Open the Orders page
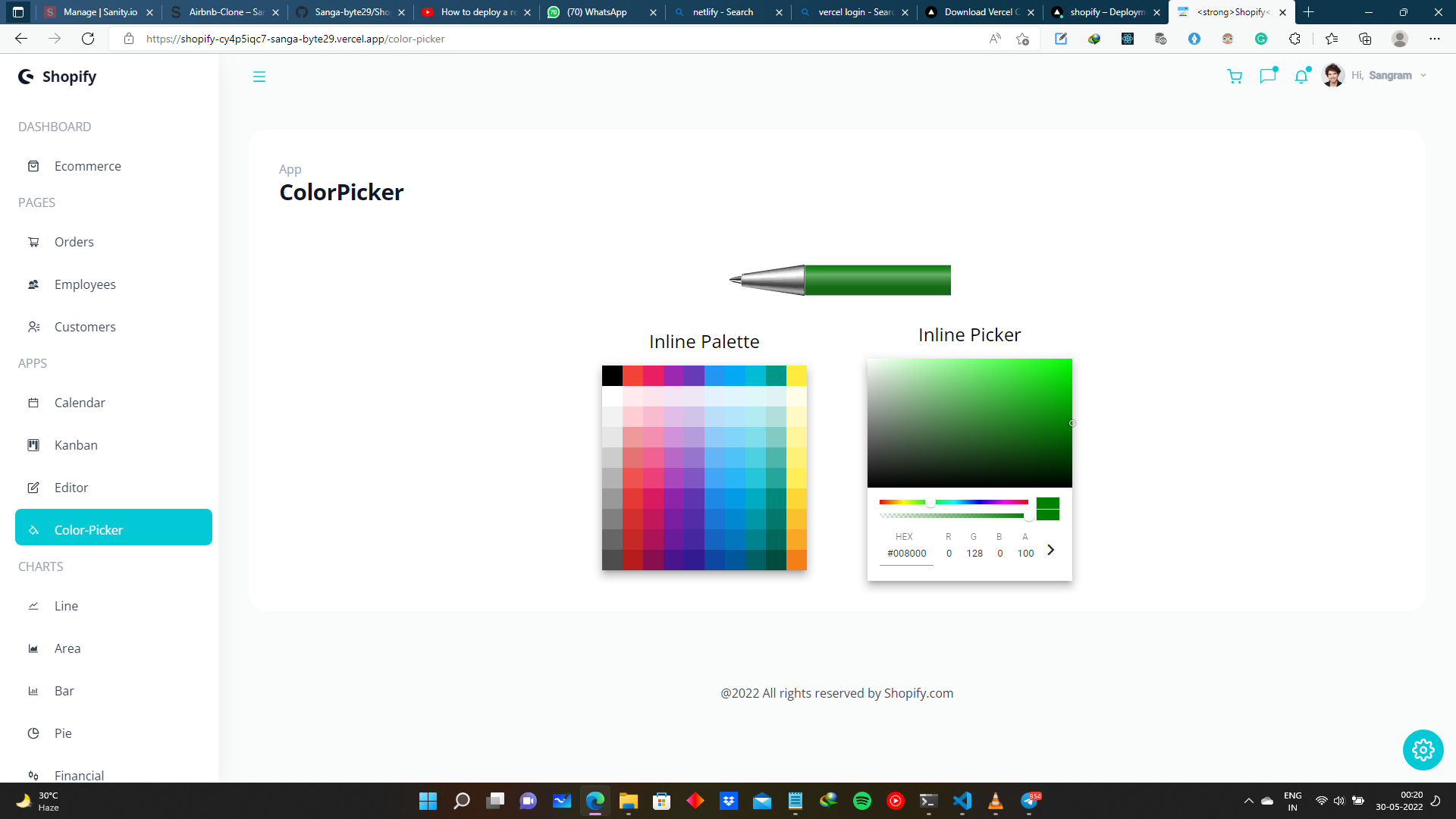This screenshot has height=819, width=1456. pyautogui.click(x=74, y=242)
